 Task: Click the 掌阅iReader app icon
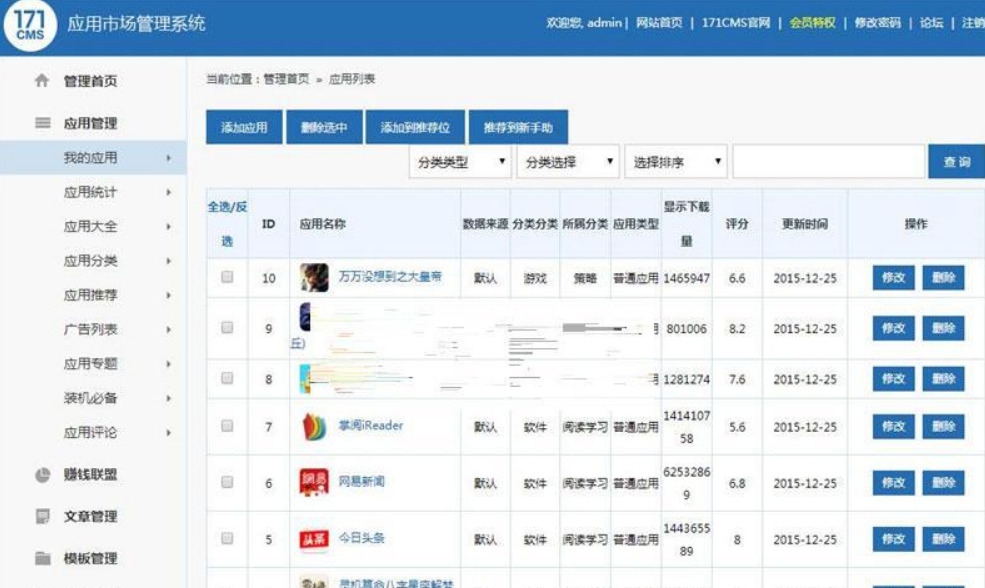(x=314, y=427)
